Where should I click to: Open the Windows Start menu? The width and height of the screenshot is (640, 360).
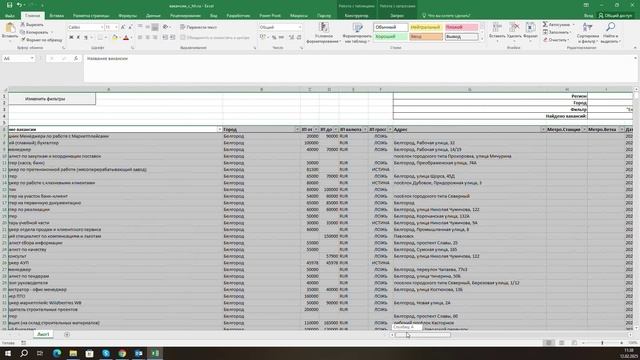click(8, 353)
